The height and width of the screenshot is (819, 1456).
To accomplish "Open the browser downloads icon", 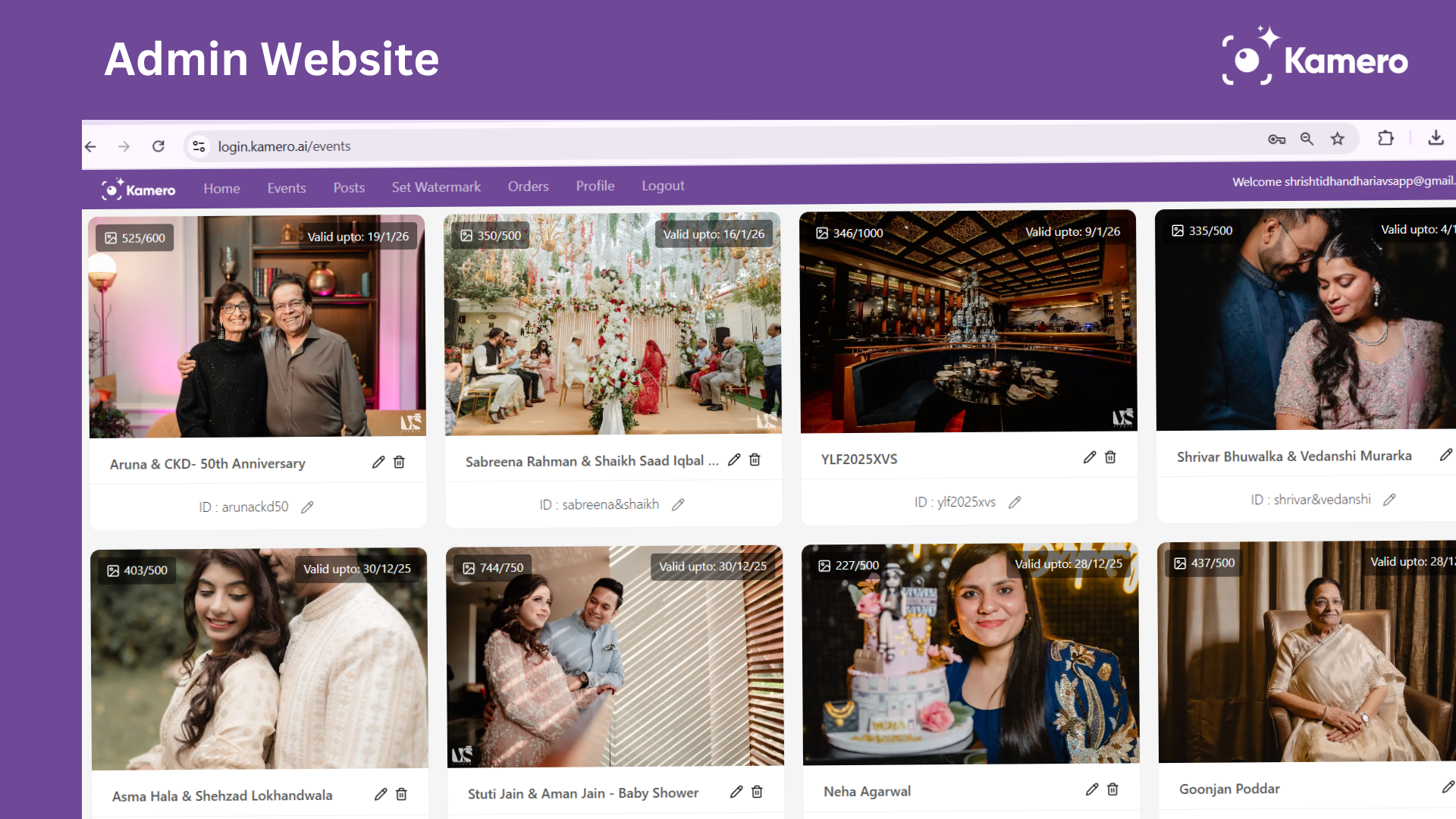I will tap(1436, 137).
